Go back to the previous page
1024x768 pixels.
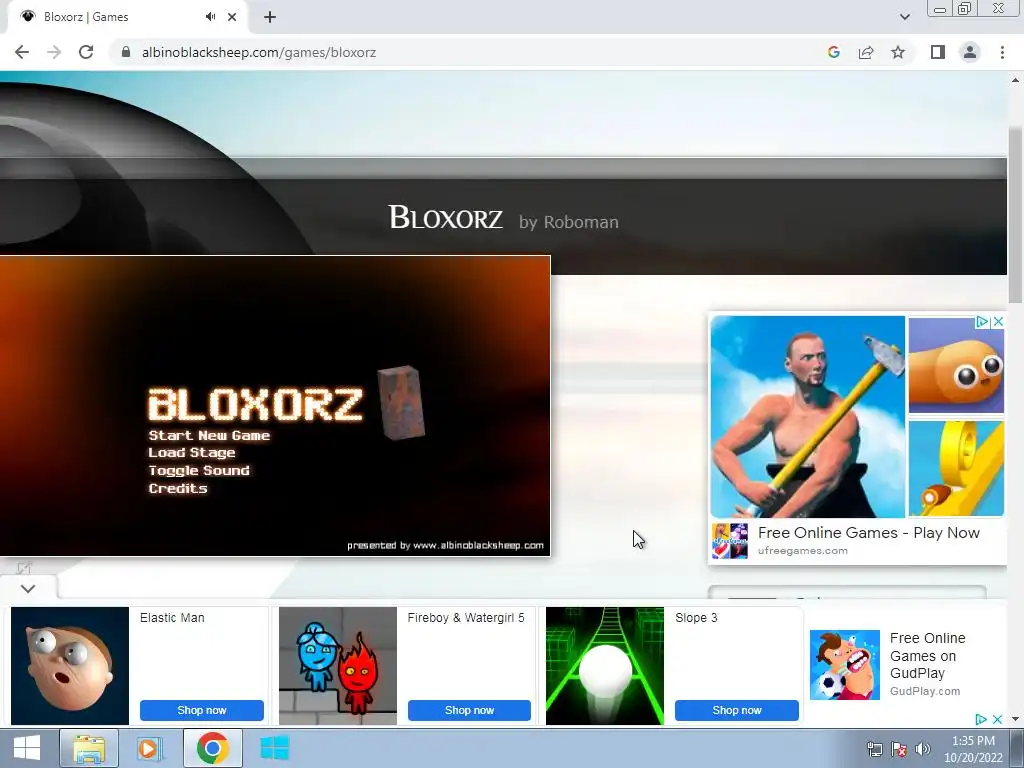click(x=22, y=52)
